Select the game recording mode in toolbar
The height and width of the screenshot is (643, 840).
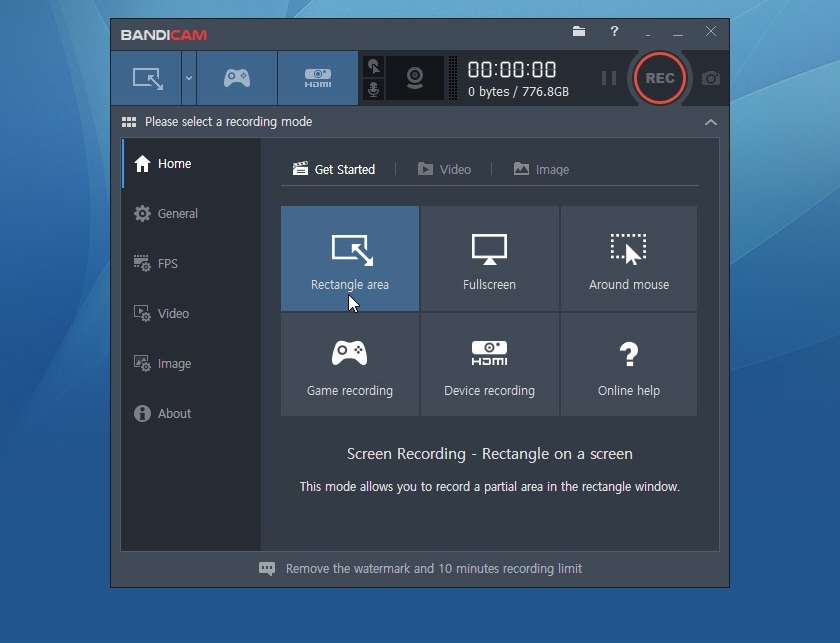(237, 78)
